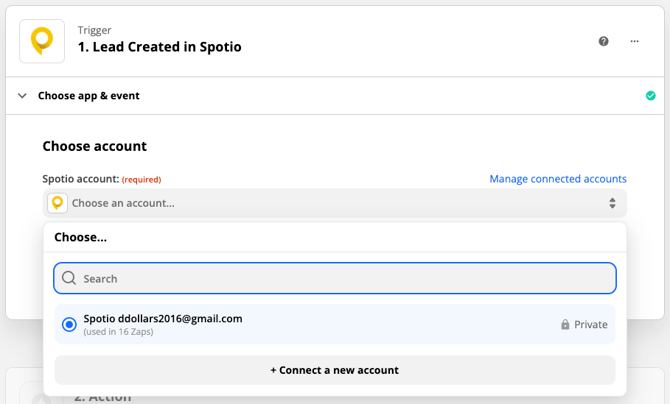
Task: Open the three-dot more options menu
Action: (x=635, y=41)
